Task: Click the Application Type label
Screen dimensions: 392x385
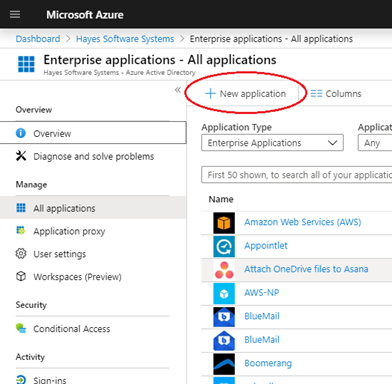Action: pos(236,127)
